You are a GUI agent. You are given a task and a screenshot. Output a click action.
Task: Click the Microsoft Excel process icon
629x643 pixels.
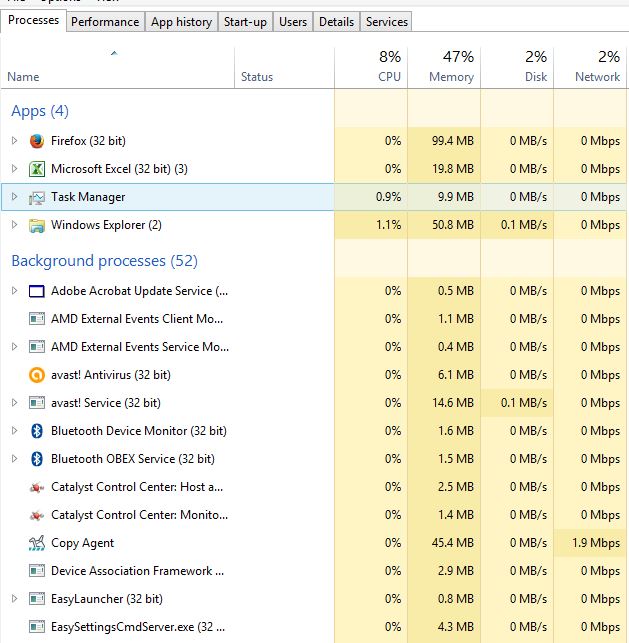37,169
